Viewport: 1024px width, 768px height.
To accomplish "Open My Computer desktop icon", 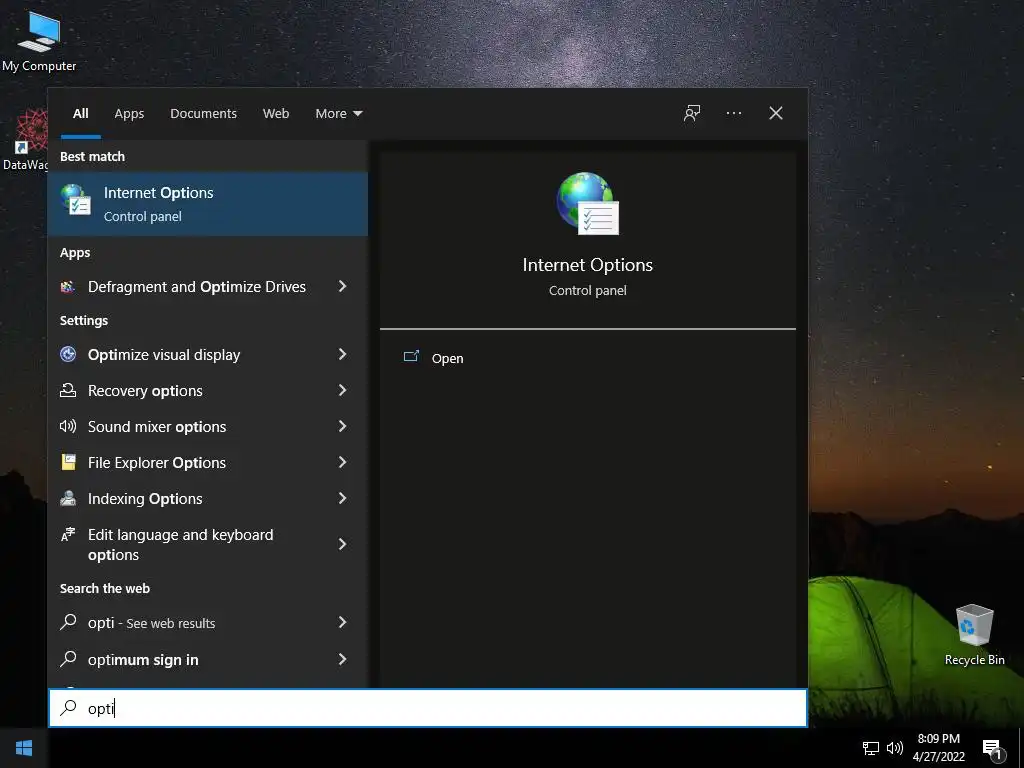I will click(x=39, y=39).
